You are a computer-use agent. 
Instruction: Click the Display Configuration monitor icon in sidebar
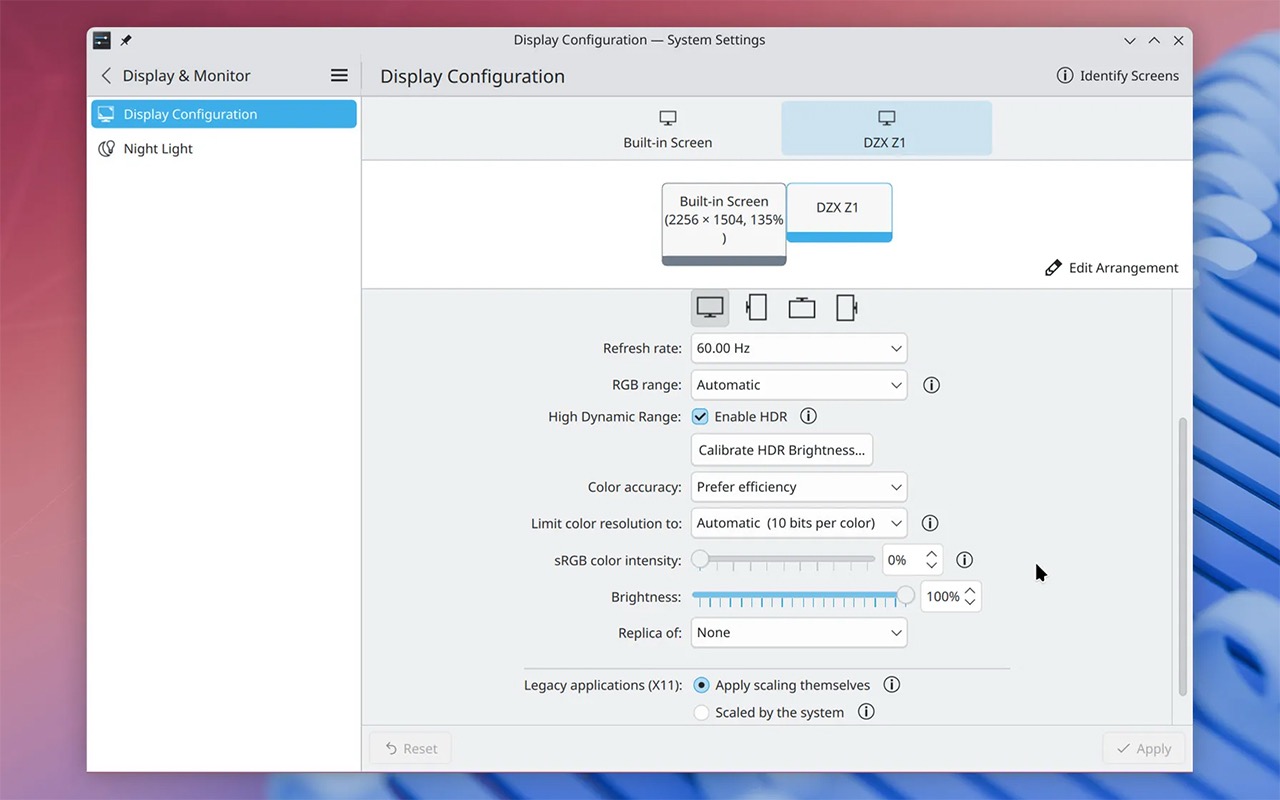click(106, 114)
